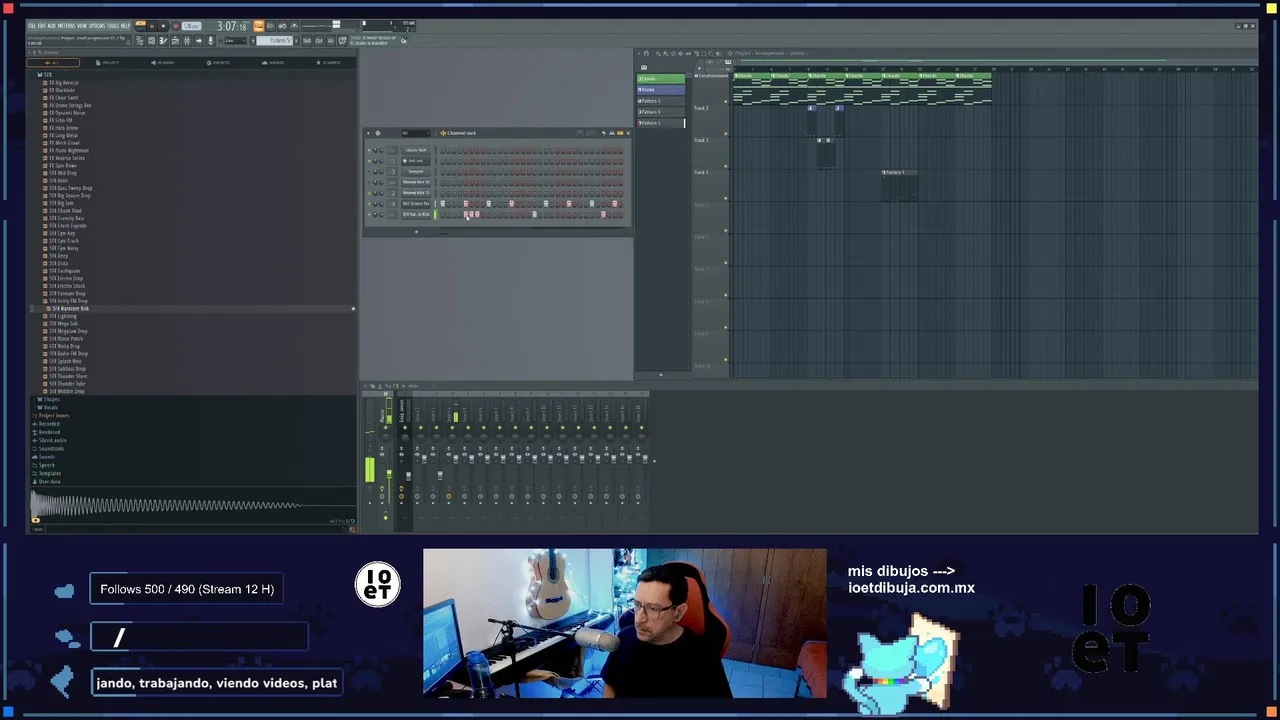1280x720 pixels.
Task: Select the ALL browser tab
Action: pos(53,63)
